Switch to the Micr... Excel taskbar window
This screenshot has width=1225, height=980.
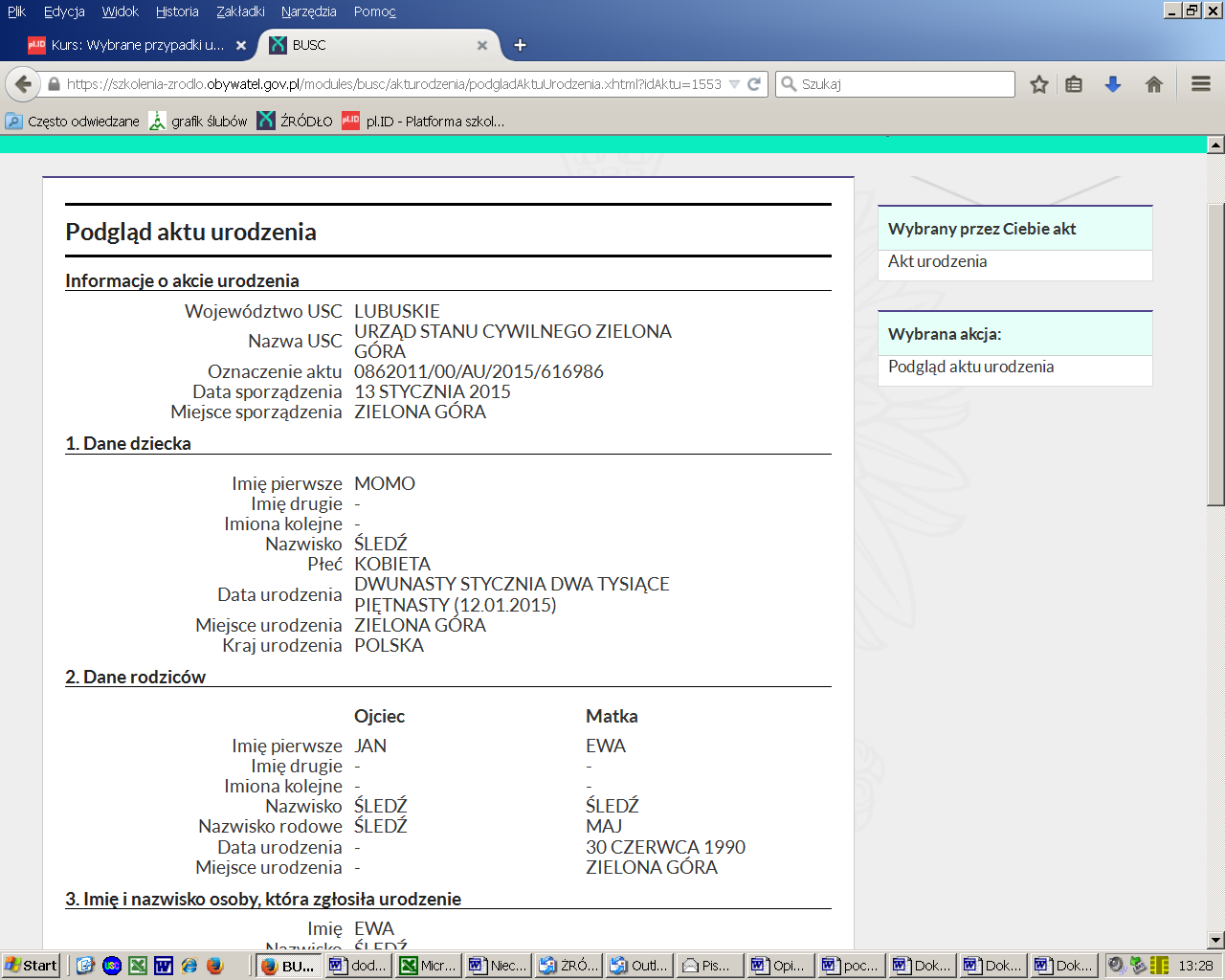tap(429, 966)
